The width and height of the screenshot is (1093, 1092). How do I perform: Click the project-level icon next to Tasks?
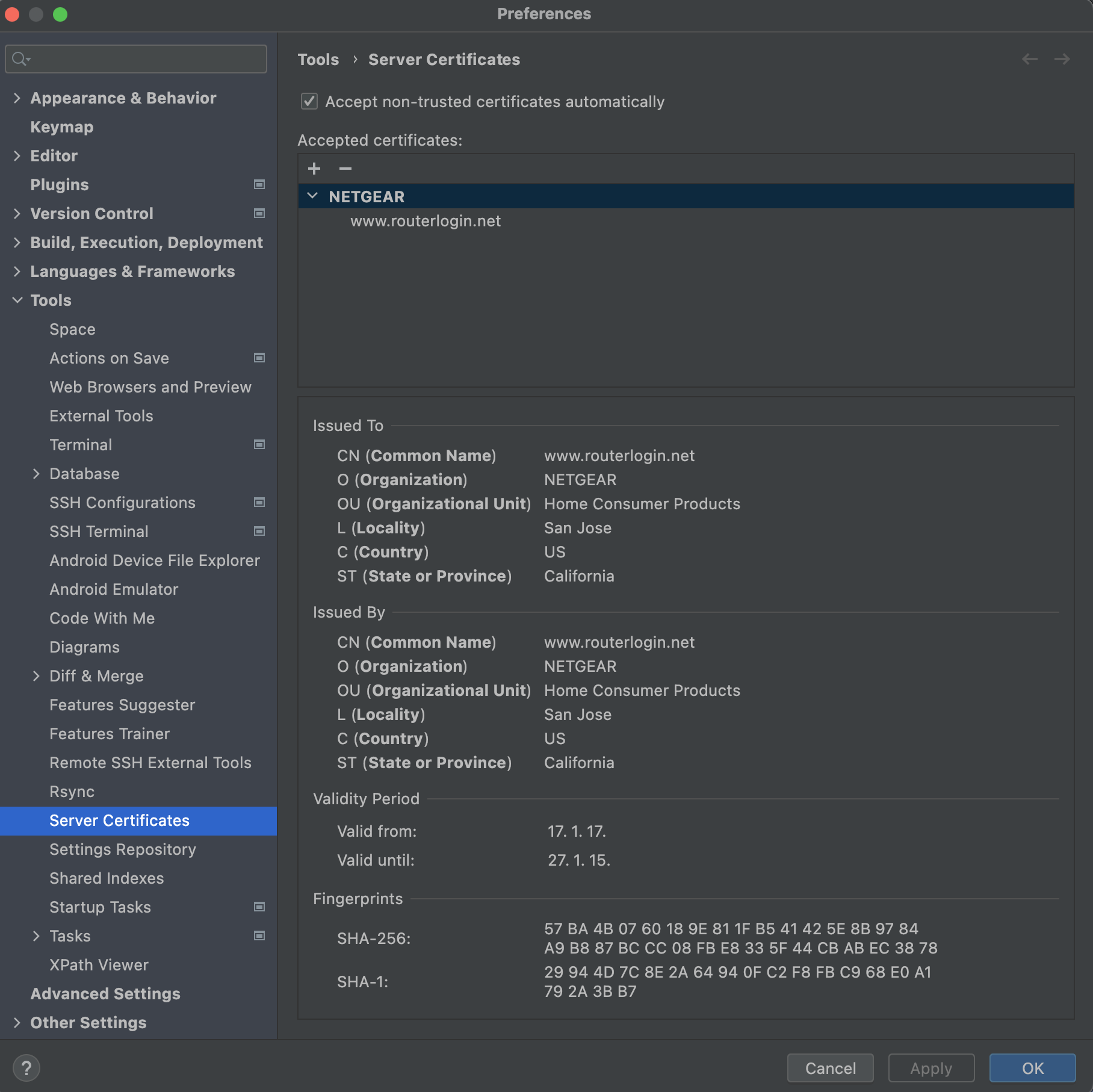pyautogui.click(x=259, y=935)
